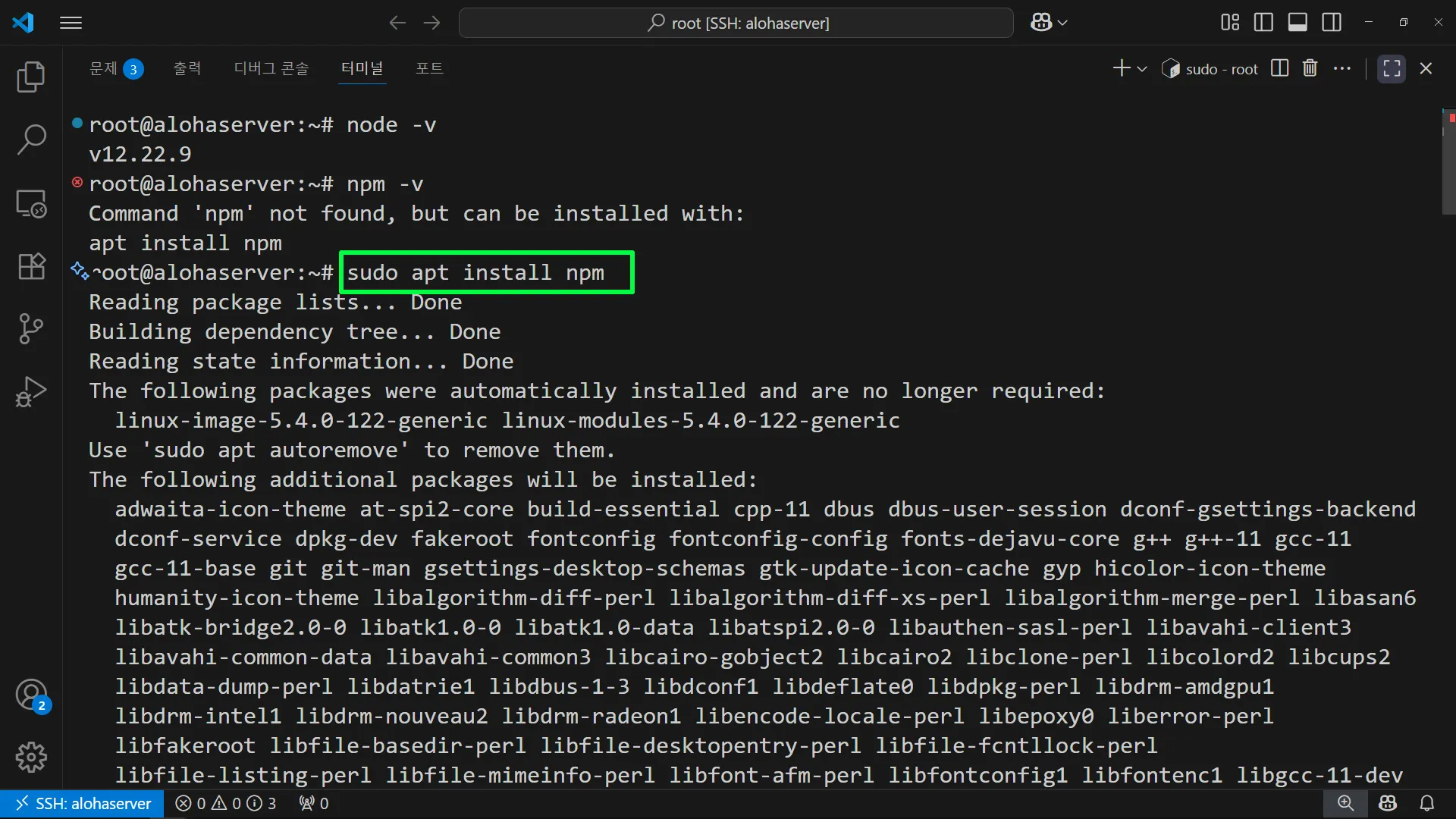Switch to the 문제 (Problems) tab
This screenshot has width=1456, height=819.
point(104,68)
